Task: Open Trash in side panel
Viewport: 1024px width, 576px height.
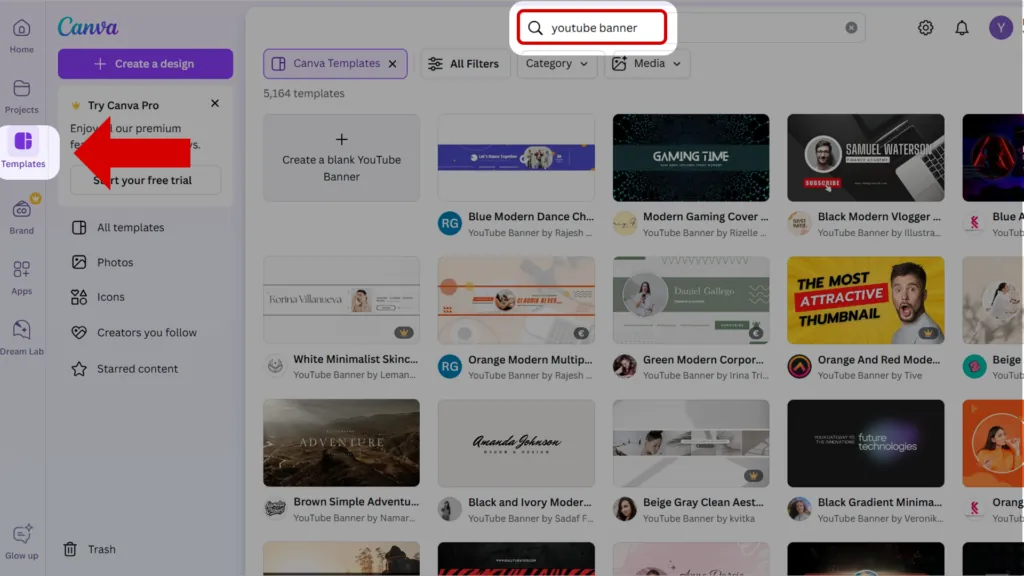Action: [90, 549]
